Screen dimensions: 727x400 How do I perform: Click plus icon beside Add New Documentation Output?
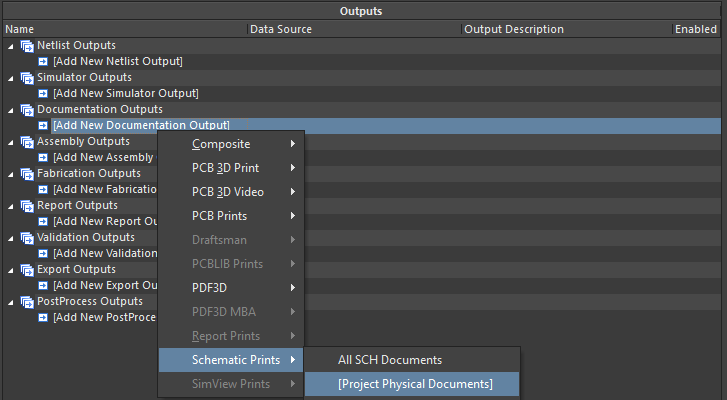[x=44, y=126]
